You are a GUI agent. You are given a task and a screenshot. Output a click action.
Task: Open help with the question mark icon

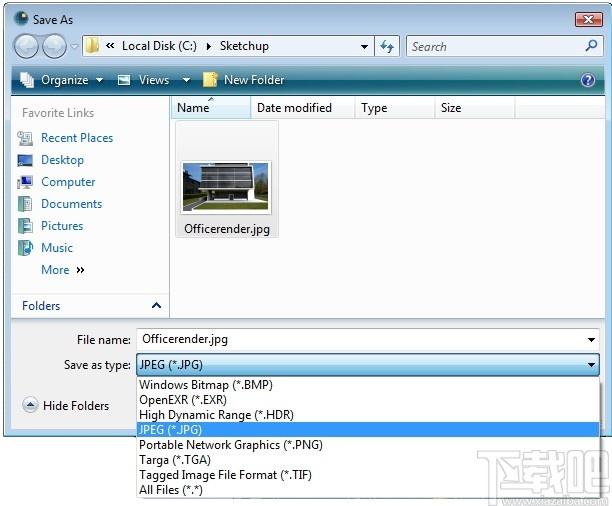point(588,80)
